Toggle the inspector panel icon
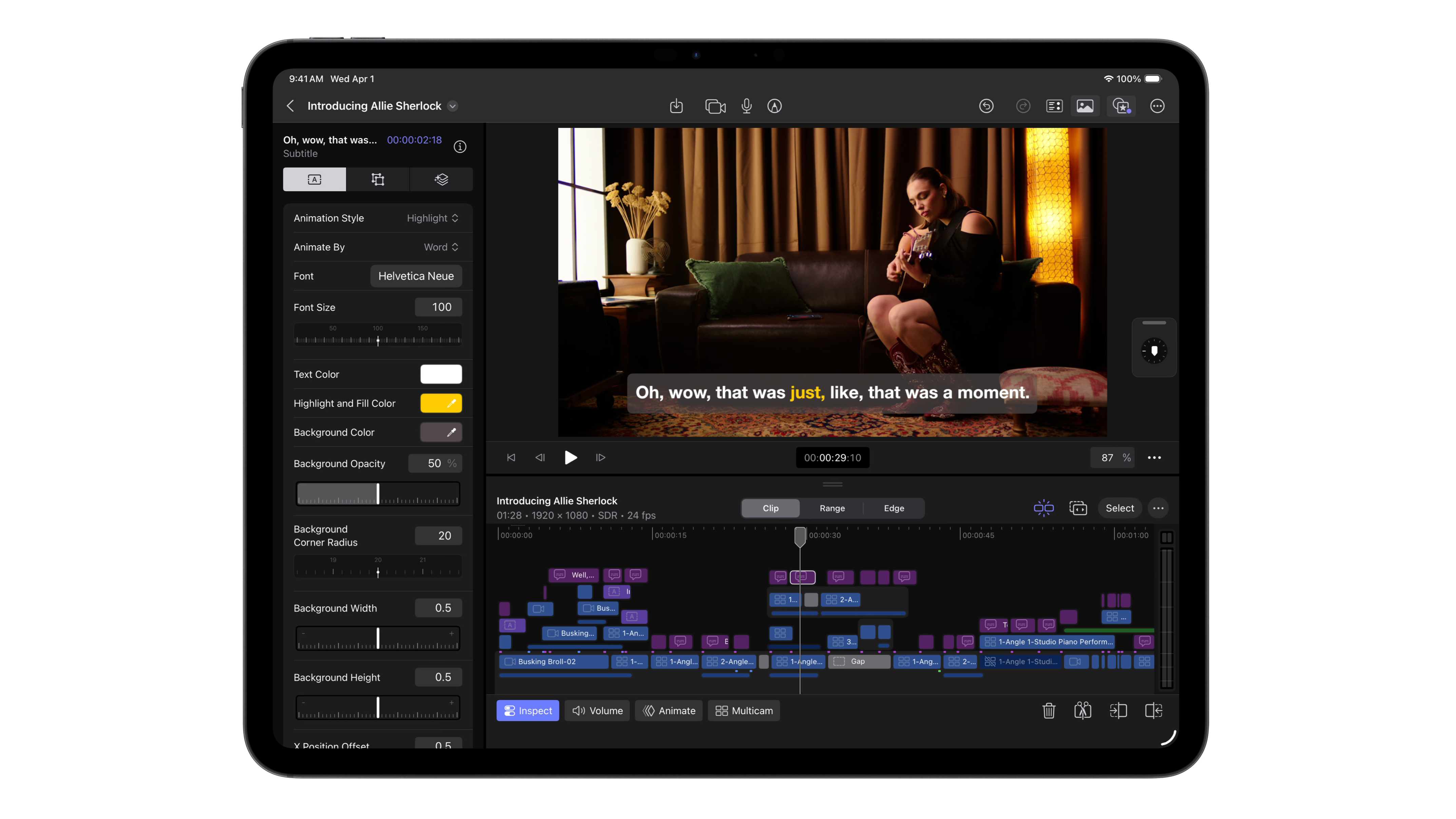The height and width of the screenshot is (819, 1456). (x=1054, y=106)
